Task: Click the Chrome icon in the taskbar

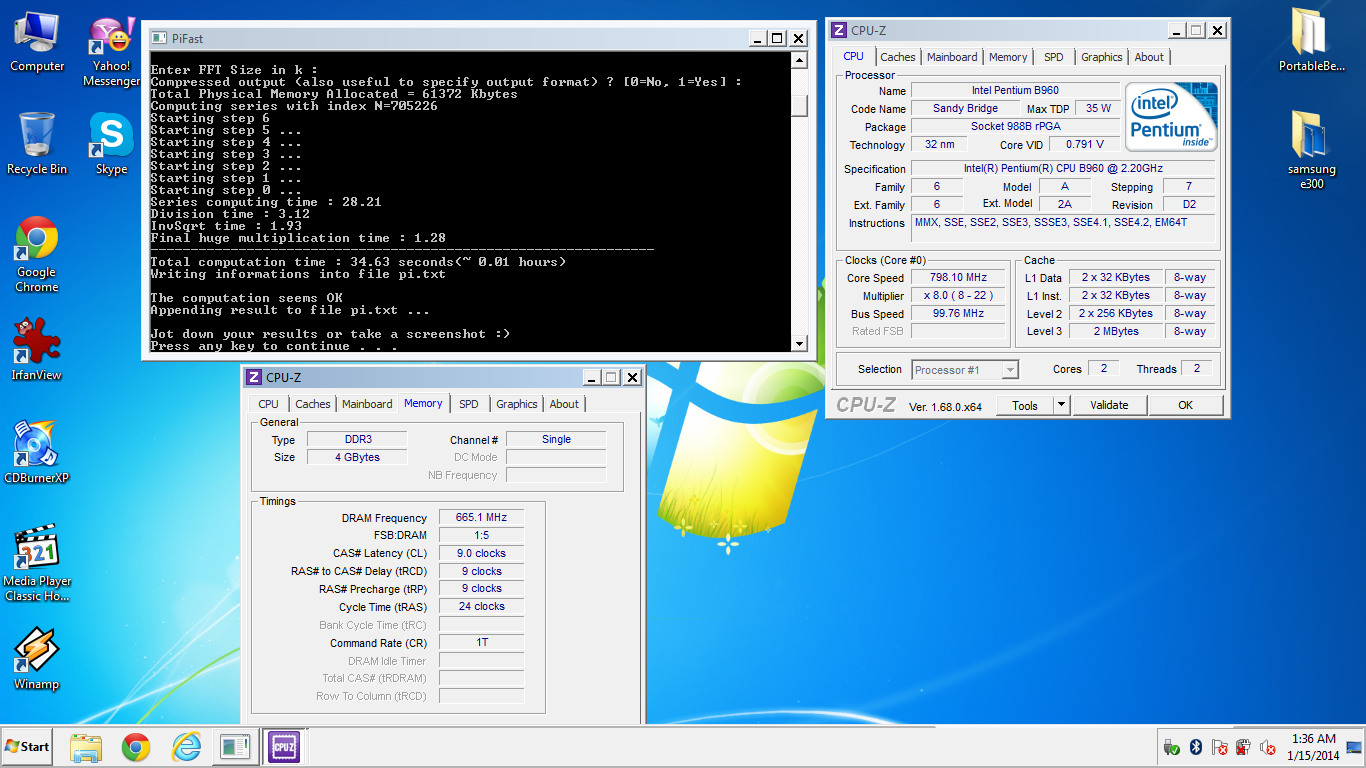Action: click(x=136, y=747)
